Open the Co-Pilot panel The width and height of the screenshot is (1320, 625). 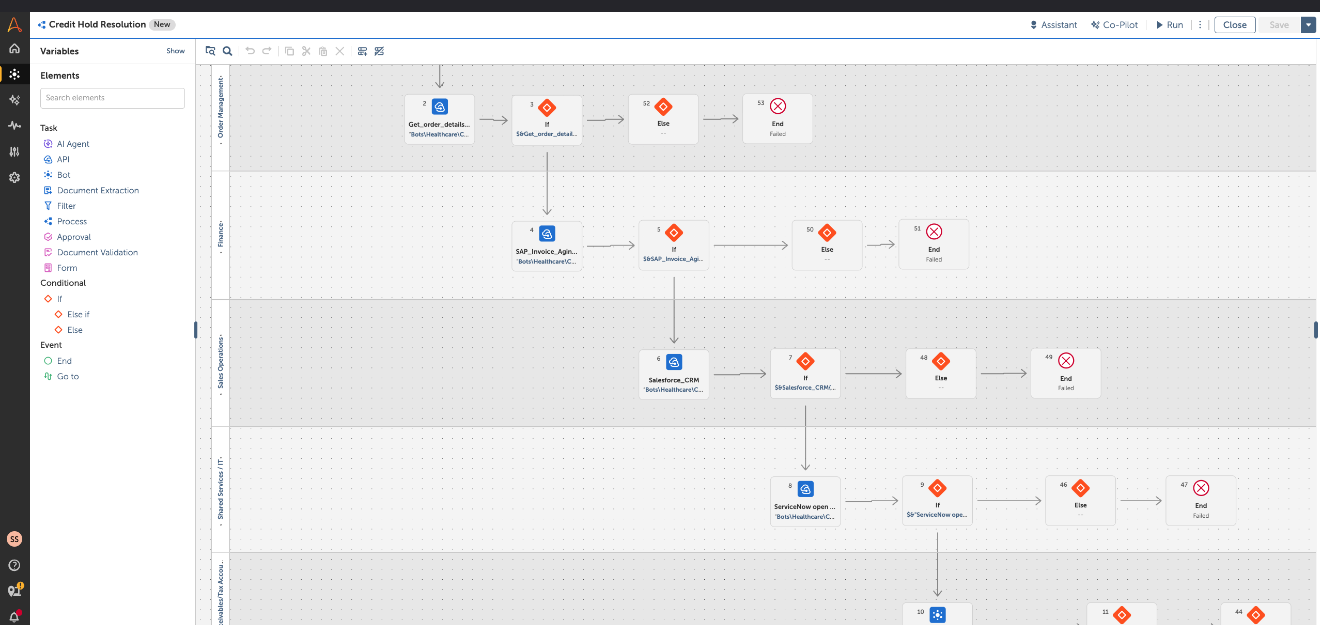1114,25
